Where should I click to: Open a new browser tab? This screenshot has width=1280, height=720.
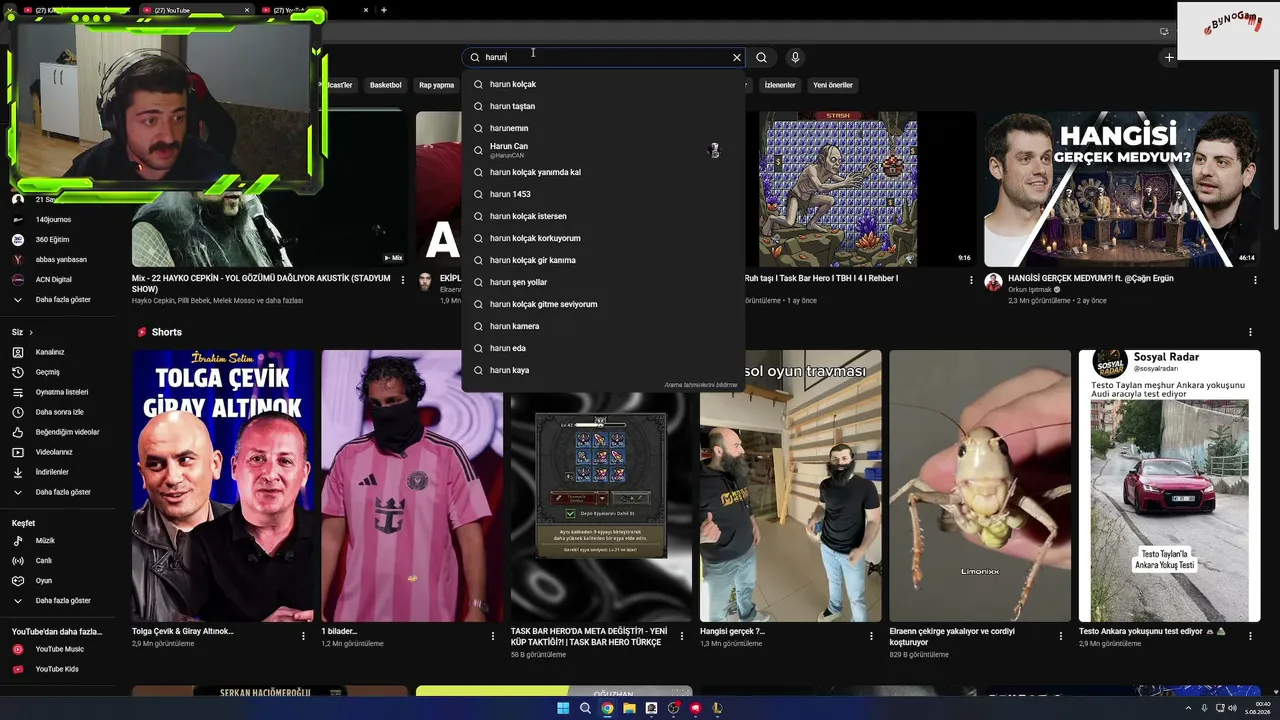tap(384, 10)
